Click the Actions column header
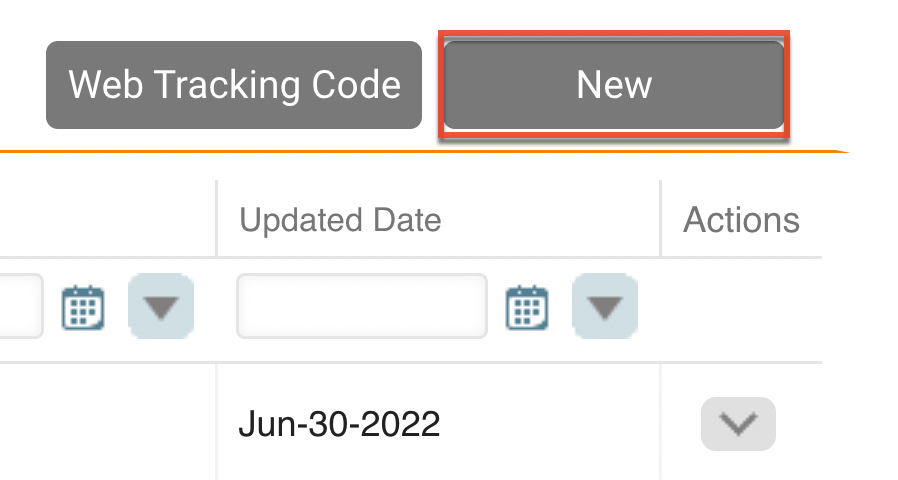Screen dimensions: 898x480 [x=741, y=220]
